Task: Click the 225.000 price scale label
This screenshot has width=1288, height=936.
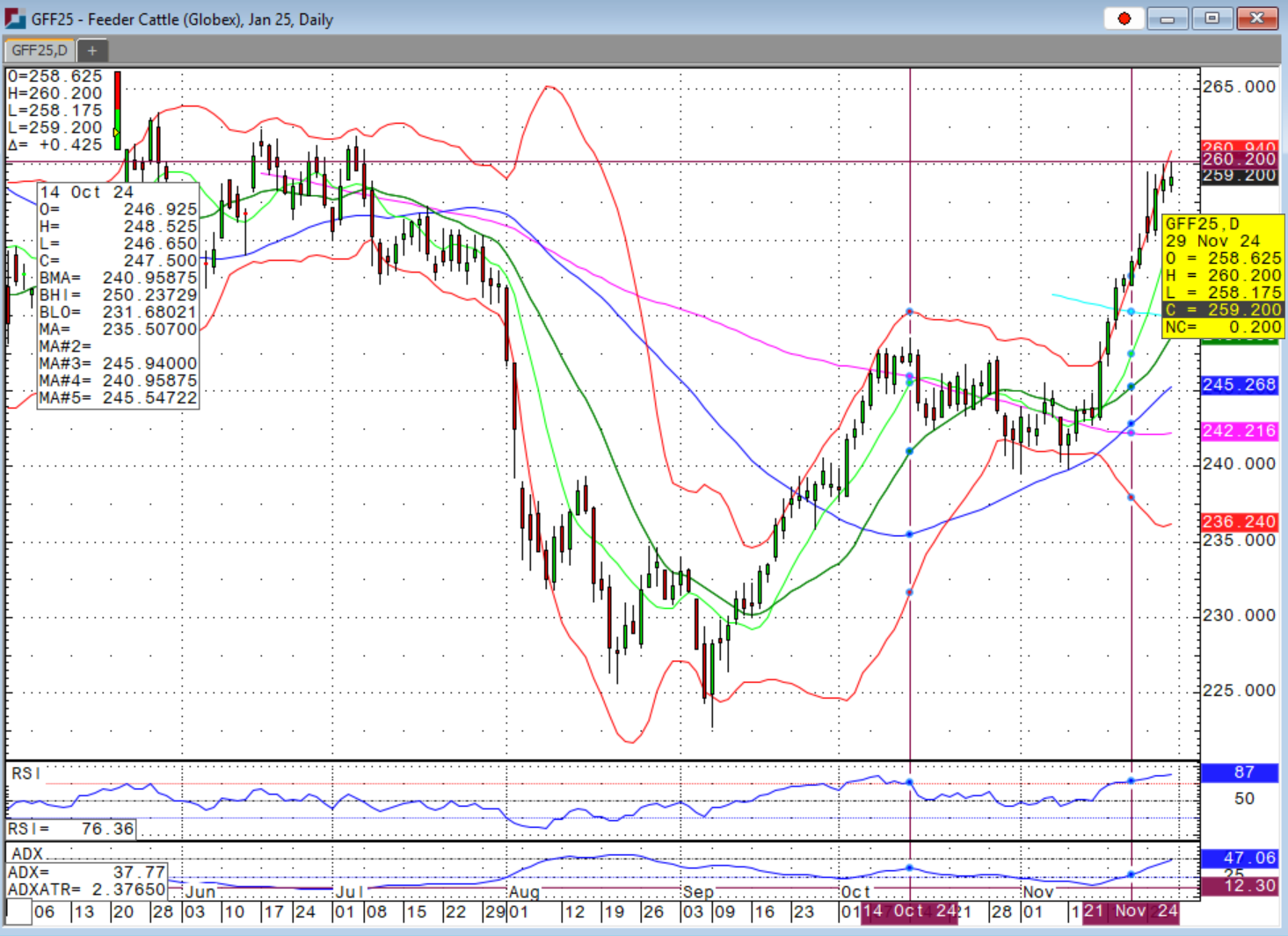Action: 1239,691
